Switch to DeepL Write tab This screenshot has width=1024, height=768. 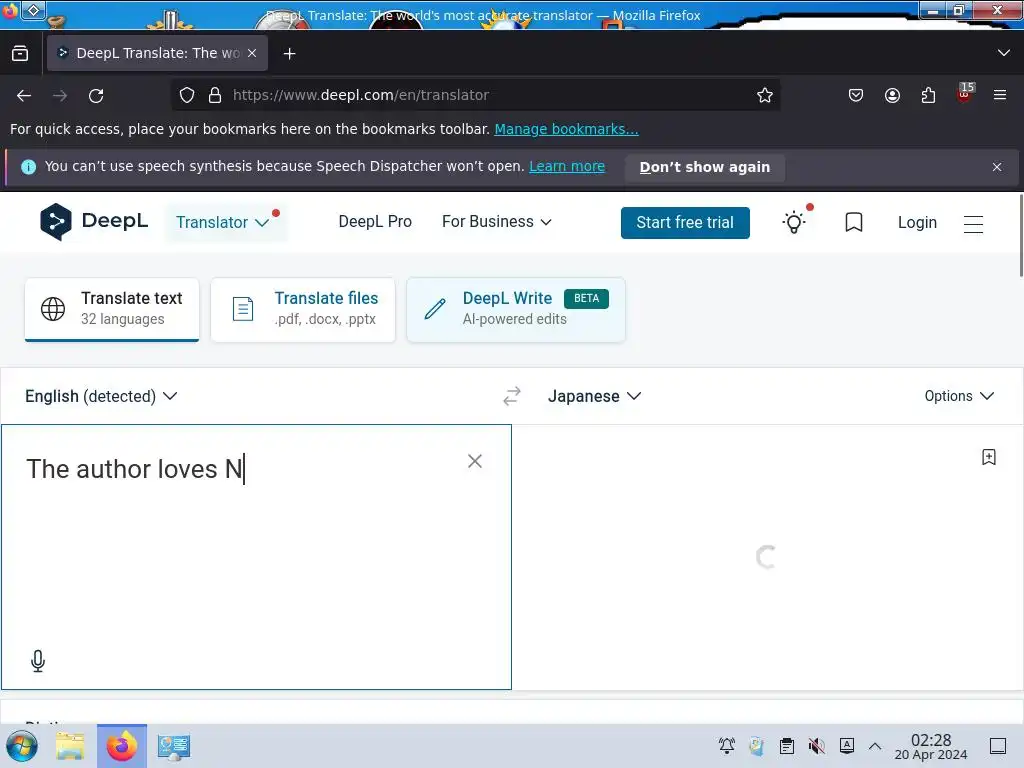(516, 309)
